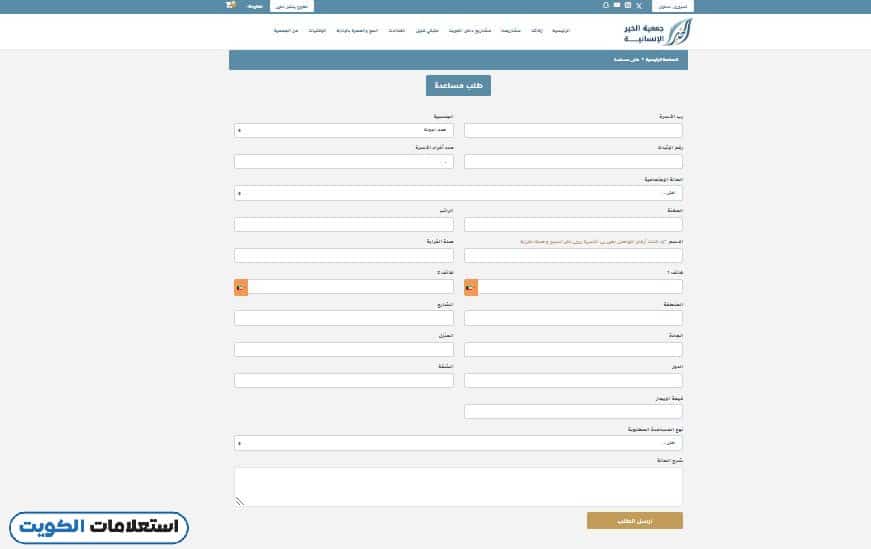Click the number of family members field
The width and height of the screenshot is (871, 549).
pyautogui.click(x=344, y=162)
